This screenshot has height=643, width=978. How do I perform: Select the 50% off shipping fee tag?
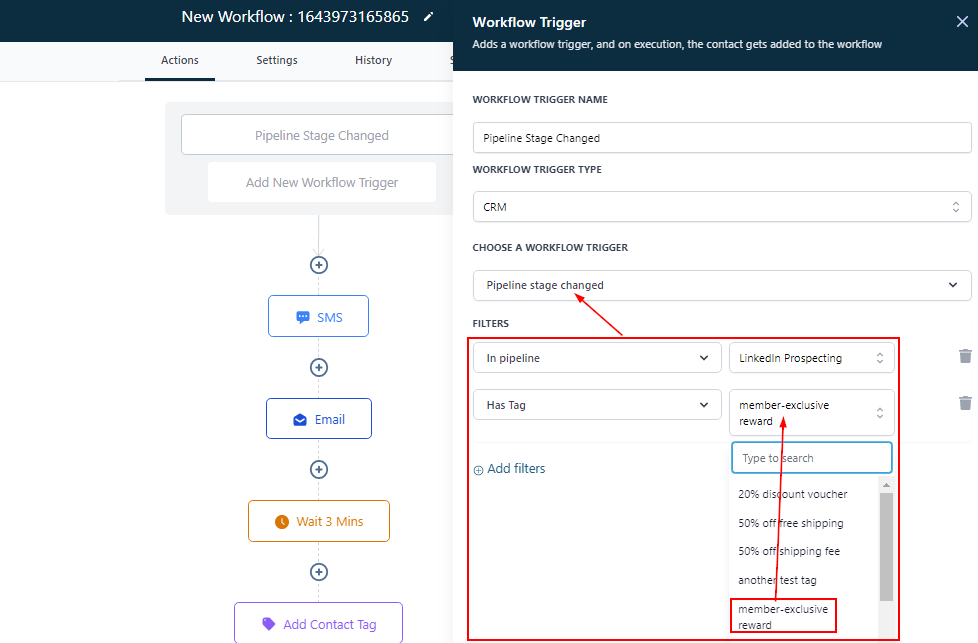click(789, 551)
